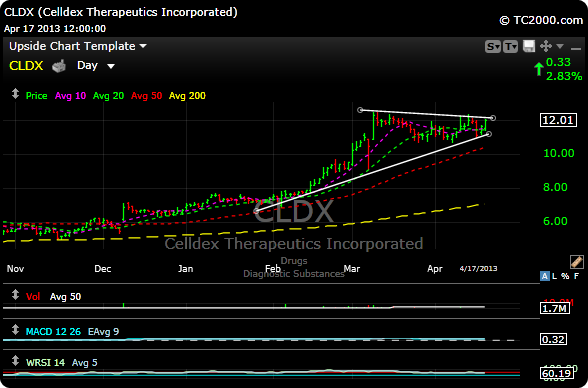Click the MACD pane up-down arrows icon
This screenshot has width=588, height=388.
click(15, 330)
